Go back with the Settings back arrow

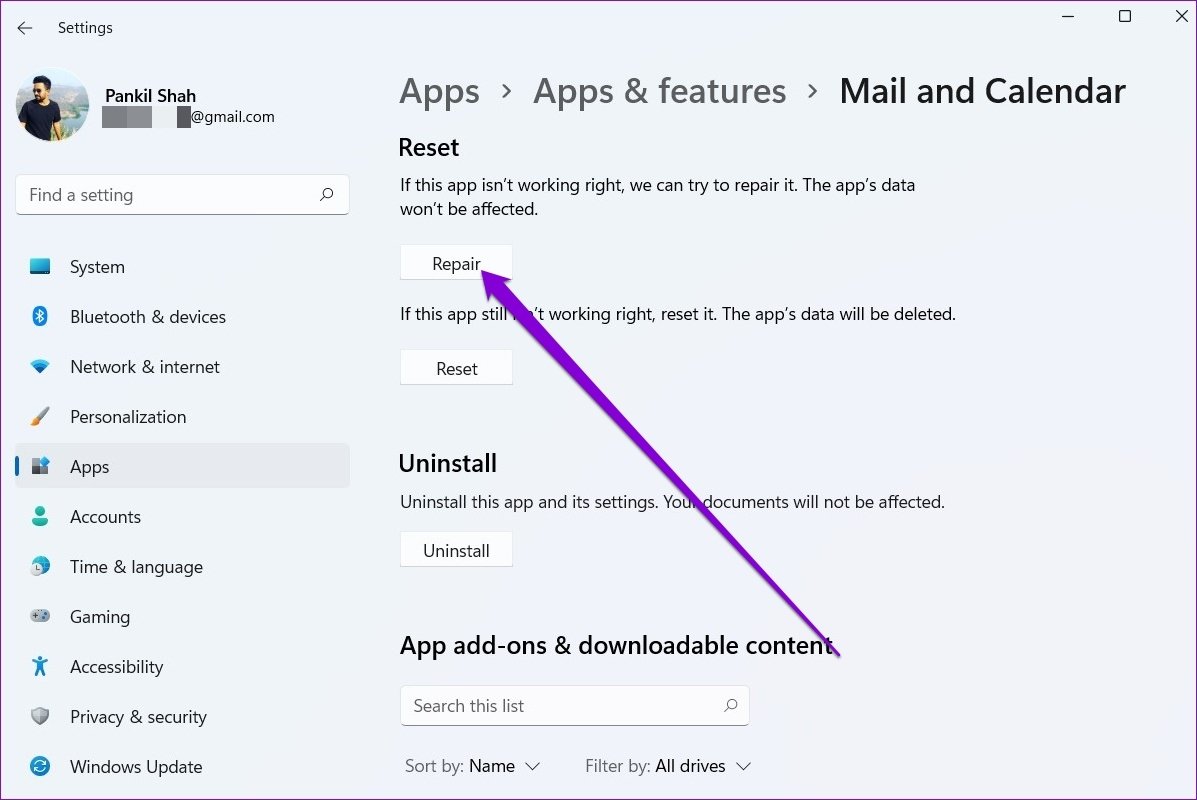point(25,28)
